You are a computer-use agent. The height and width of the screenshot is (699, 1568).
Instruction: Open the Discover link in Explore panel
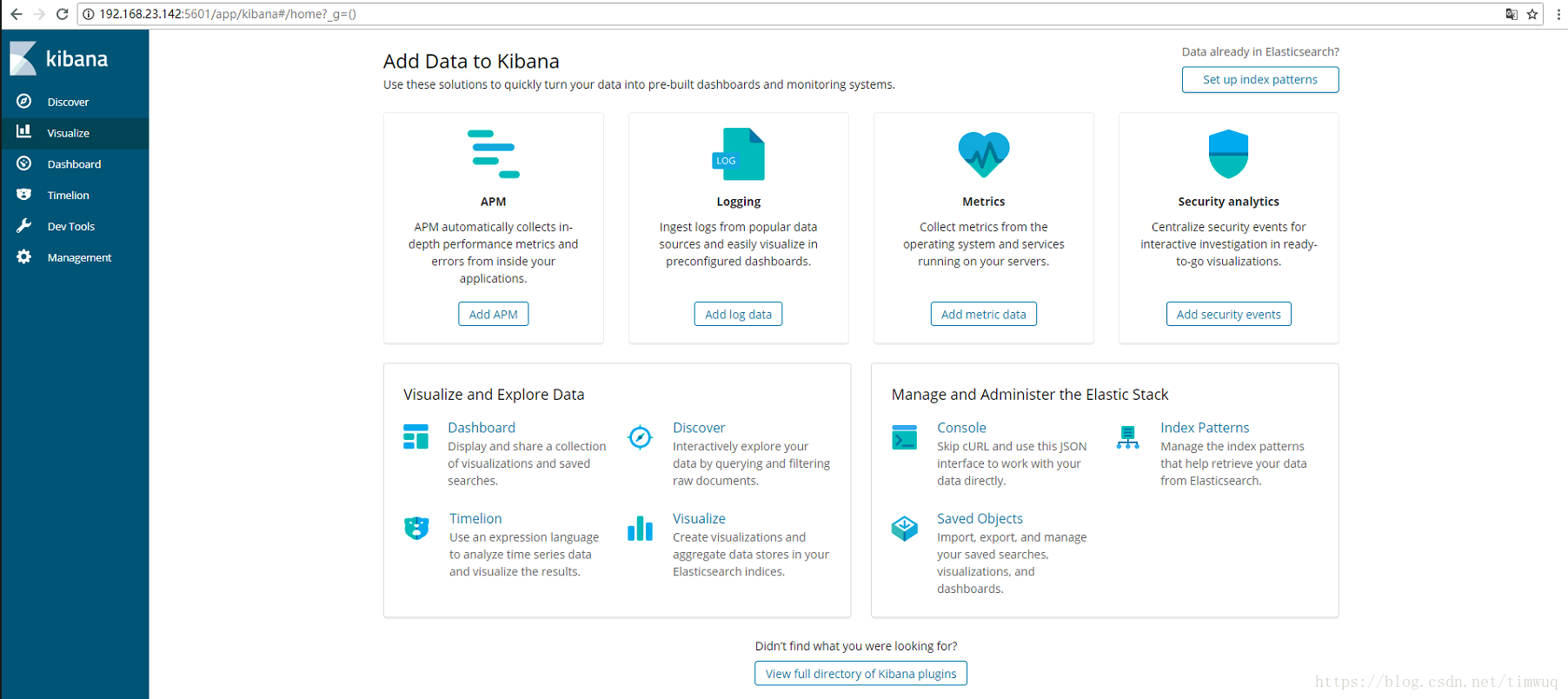pyautogui.click(x=699, y=428)
